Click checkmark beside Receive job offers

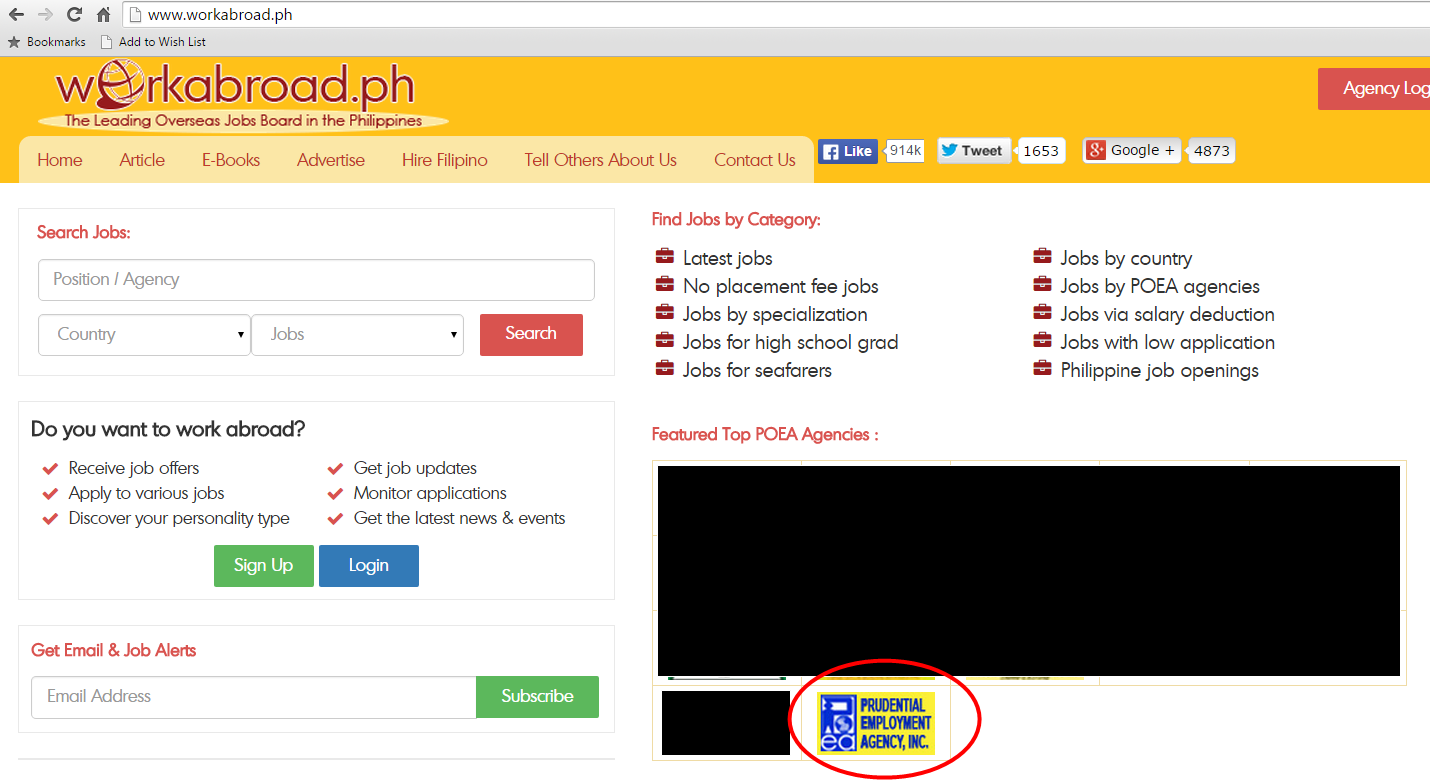coord(50,469)
